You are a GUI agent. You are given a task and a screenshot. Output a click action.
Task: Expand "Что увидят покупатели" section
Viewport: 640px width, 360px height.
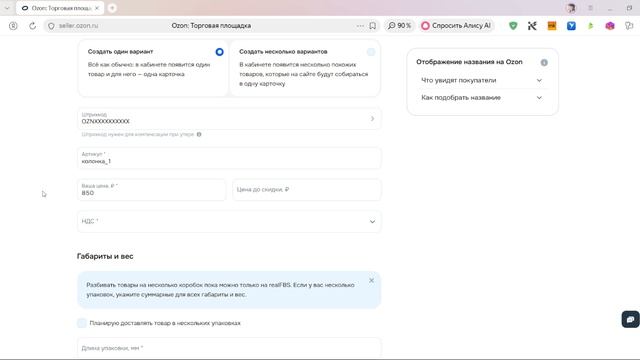pyautogui.click(x=482, y=80)
